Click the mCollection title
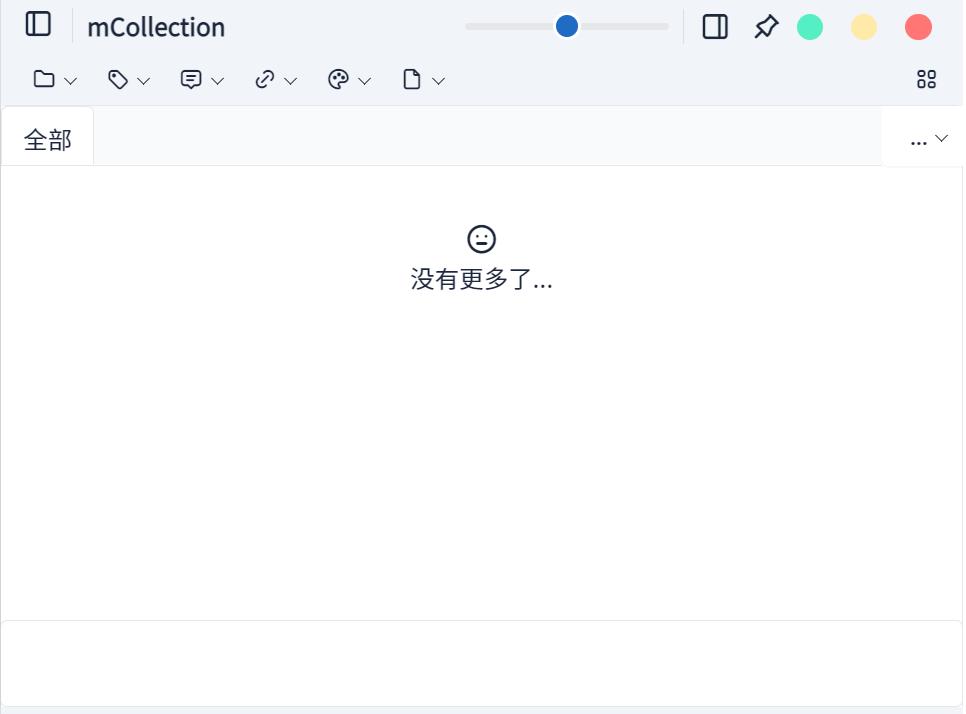Screen dimensions: 966x714 pos(156,27)
